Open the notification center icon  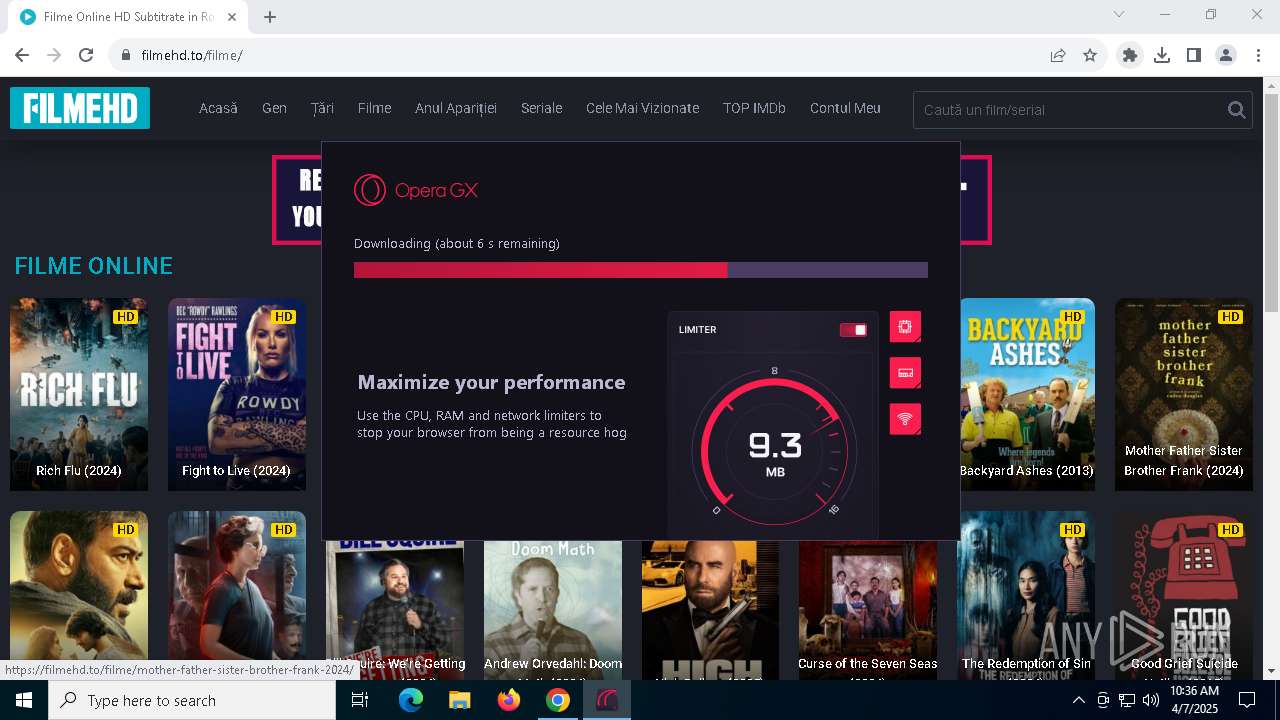tap(1247, 700)
